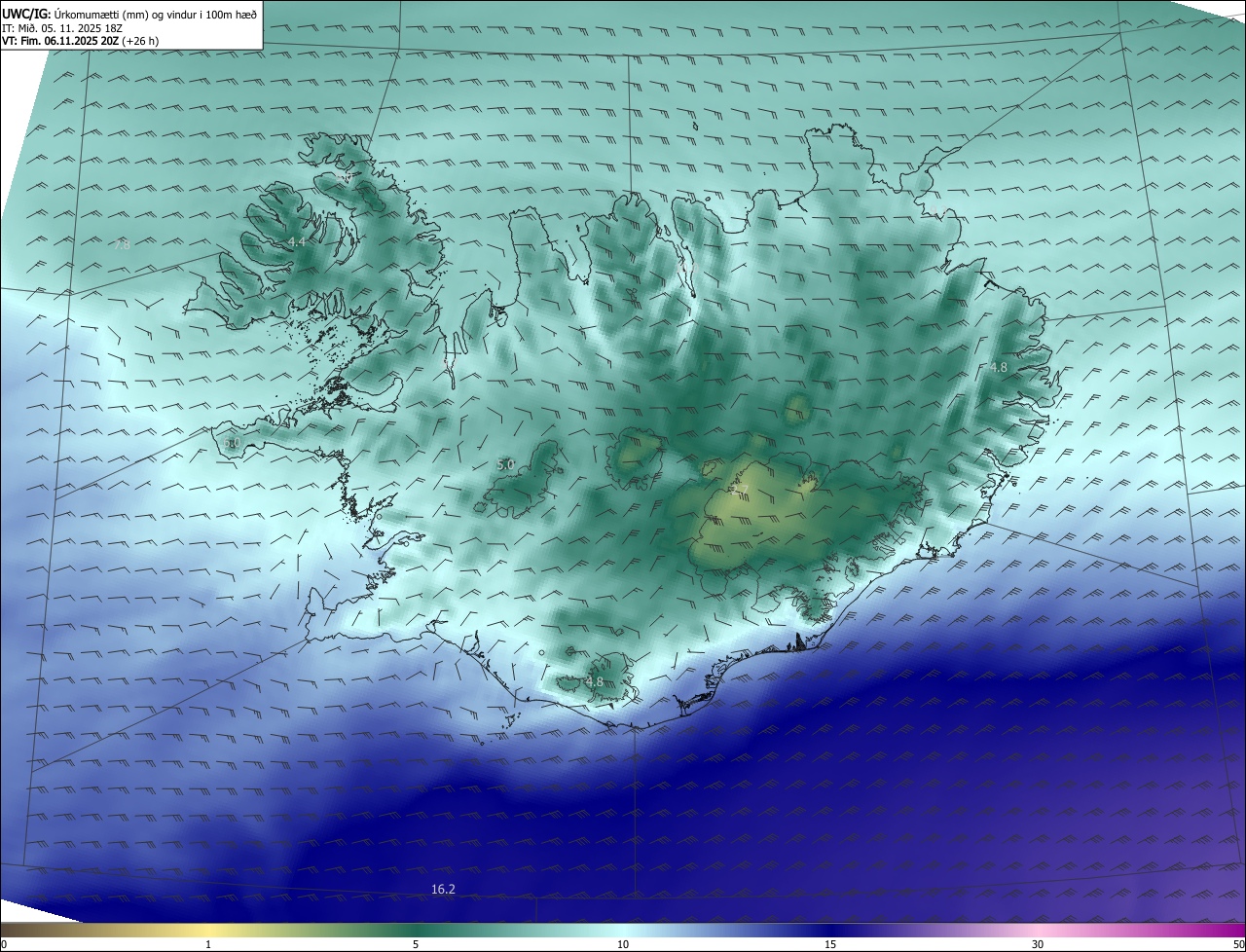Click the "5.0" value beside Langjökull glacier
This screenshot has height=952, width=1246.
(505, 465)
